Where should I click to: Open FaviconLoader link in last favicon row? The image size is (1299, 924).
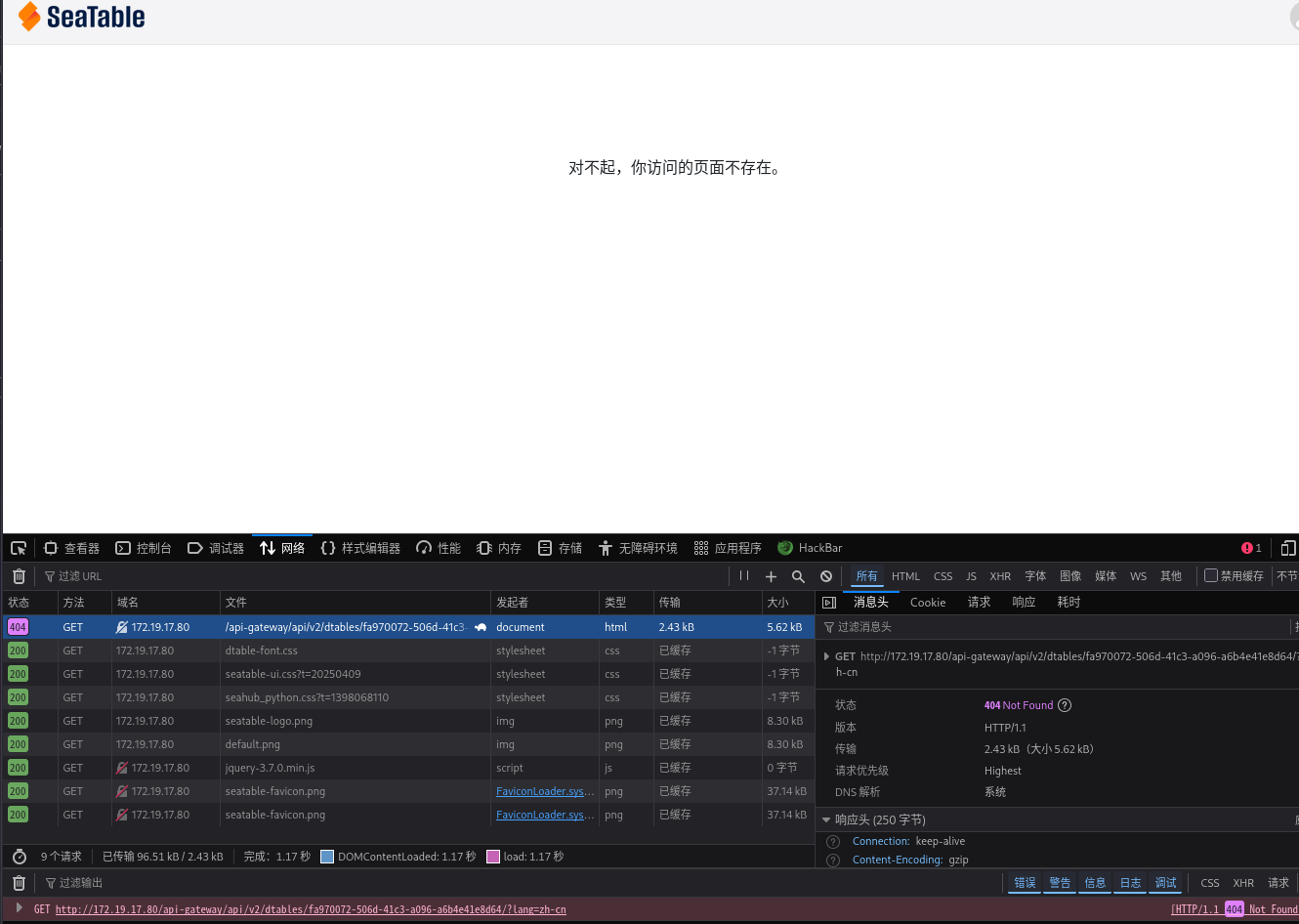pyautogui.click(x=544, y=815)
